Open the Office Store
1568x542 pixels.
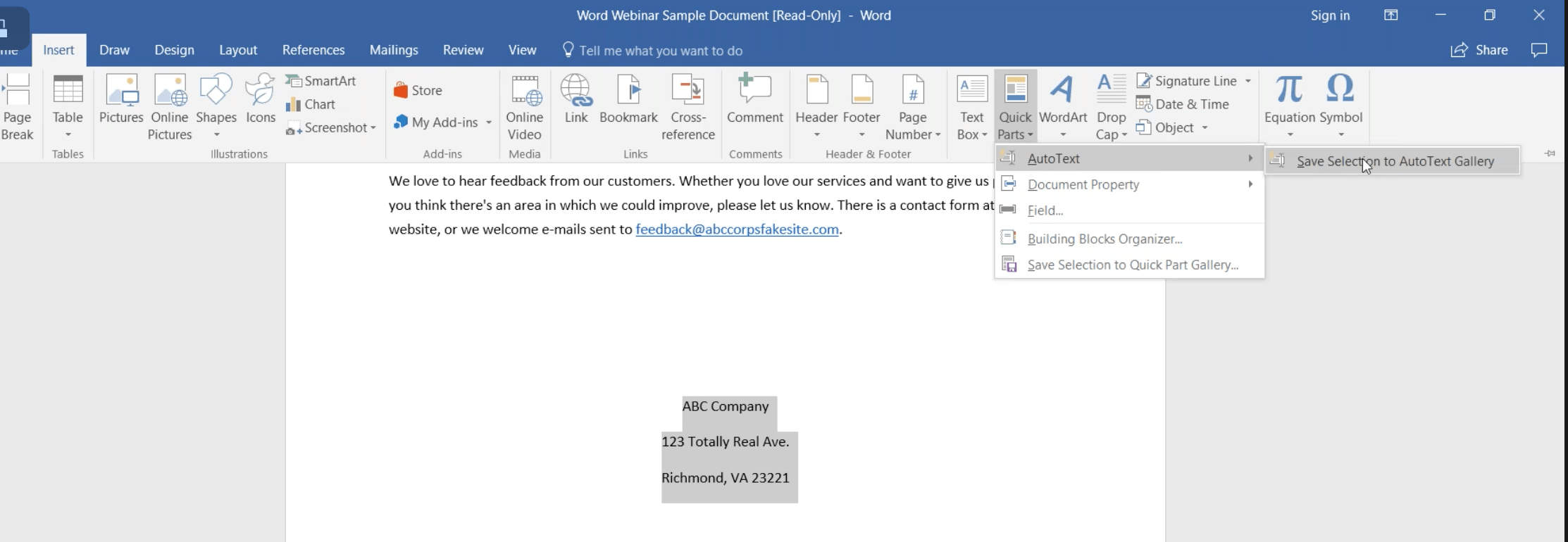tap(418, 90)
